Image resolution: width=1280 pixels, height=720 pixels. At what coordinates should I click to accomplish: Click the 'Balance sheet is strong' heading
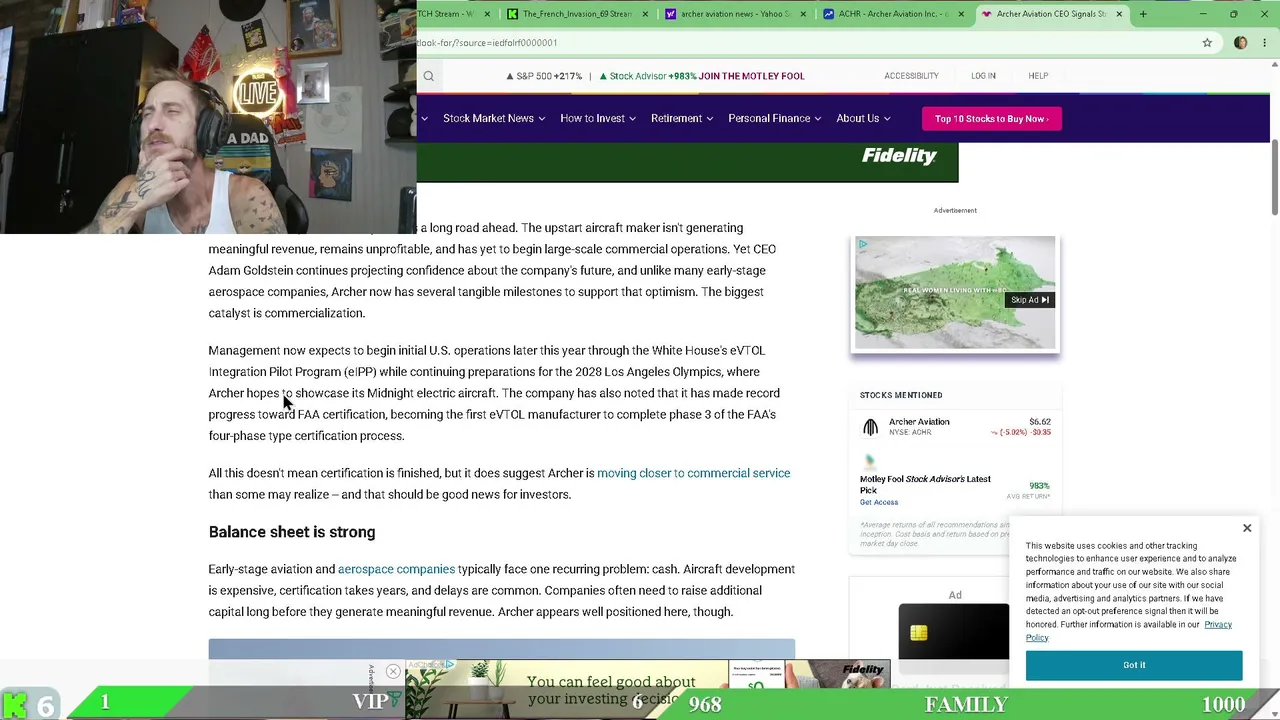(292, 532)
